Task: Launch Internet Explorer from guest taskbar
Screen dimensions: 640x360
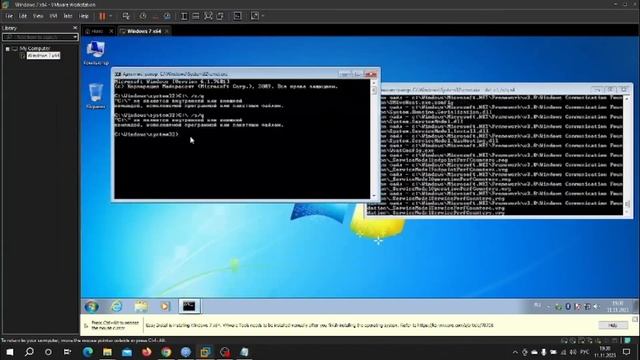Action: point(117,306)
